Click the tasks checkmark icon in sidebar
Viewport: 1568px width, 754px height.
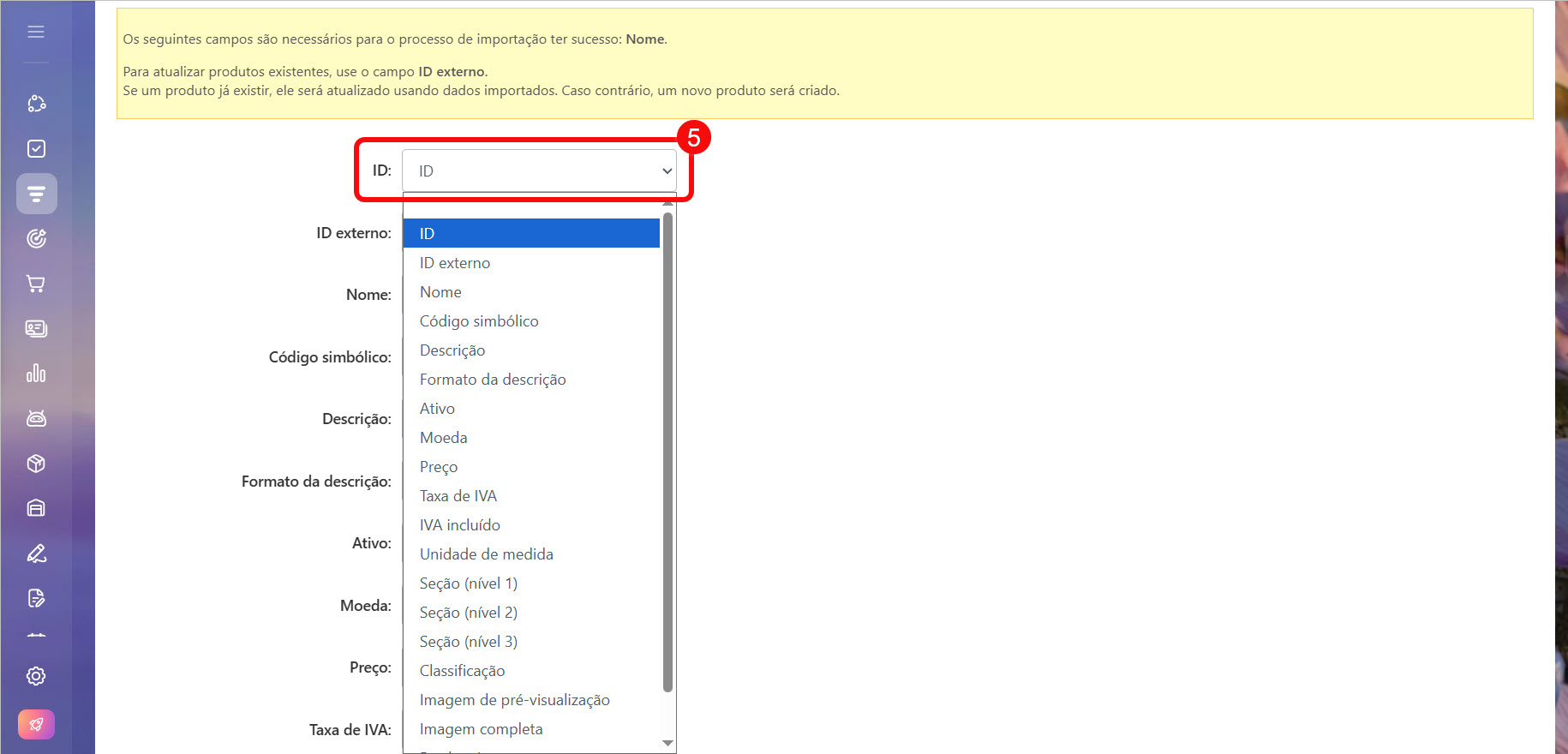[36, 149]
